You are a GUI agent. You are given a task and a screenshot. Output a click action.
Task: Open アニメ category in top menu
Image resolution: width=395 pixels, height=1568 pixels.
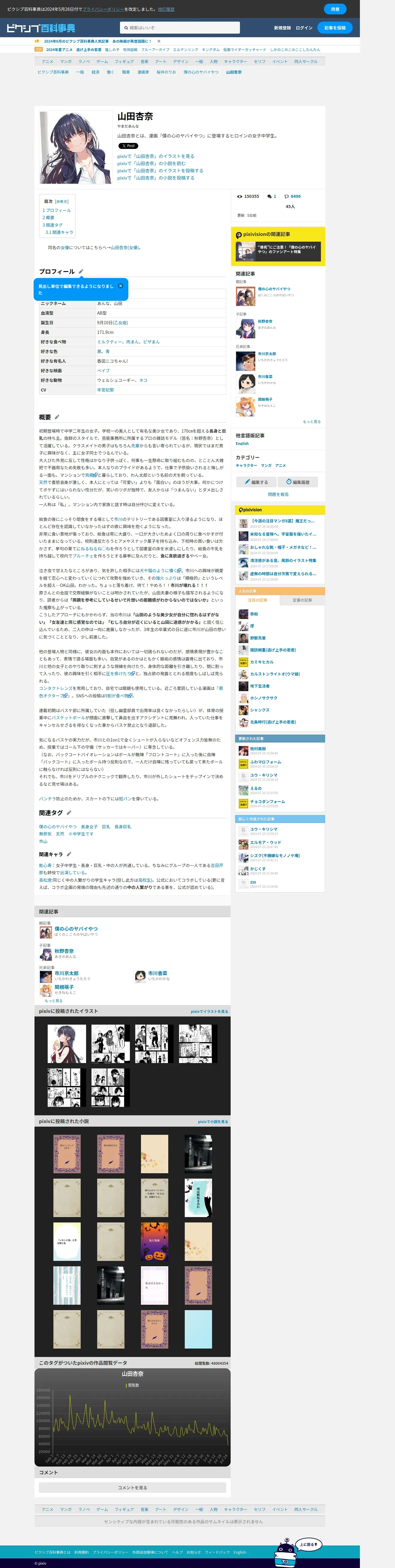47,62
